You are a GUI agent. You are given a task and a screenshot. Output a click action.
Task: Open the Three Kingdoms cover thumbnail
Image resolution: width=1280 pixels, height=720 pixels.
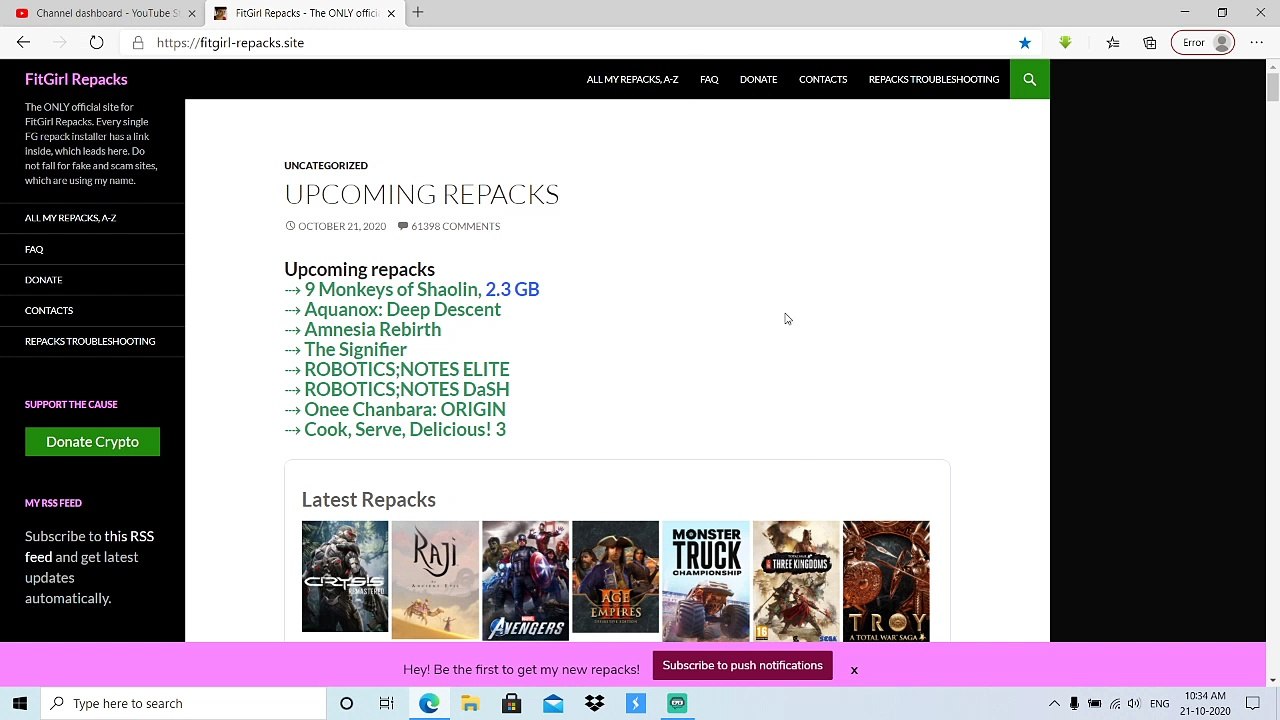(795, 580)
